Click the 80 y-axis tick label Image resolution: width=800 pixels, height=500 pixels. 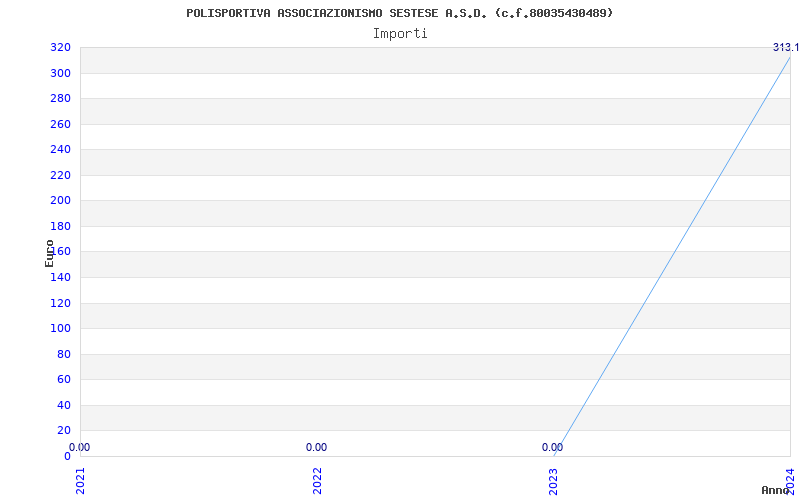64,354
